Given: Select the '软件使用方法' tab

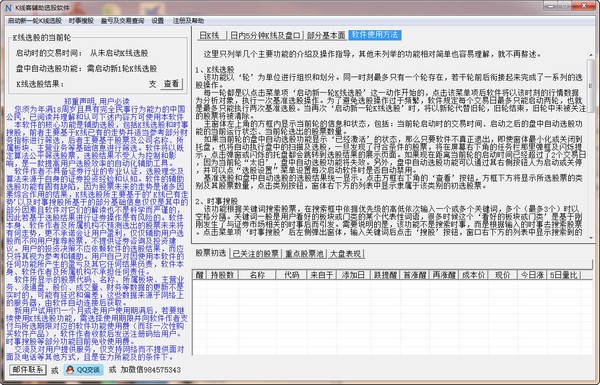Looking at the screenshot, I should pos(375,35).
